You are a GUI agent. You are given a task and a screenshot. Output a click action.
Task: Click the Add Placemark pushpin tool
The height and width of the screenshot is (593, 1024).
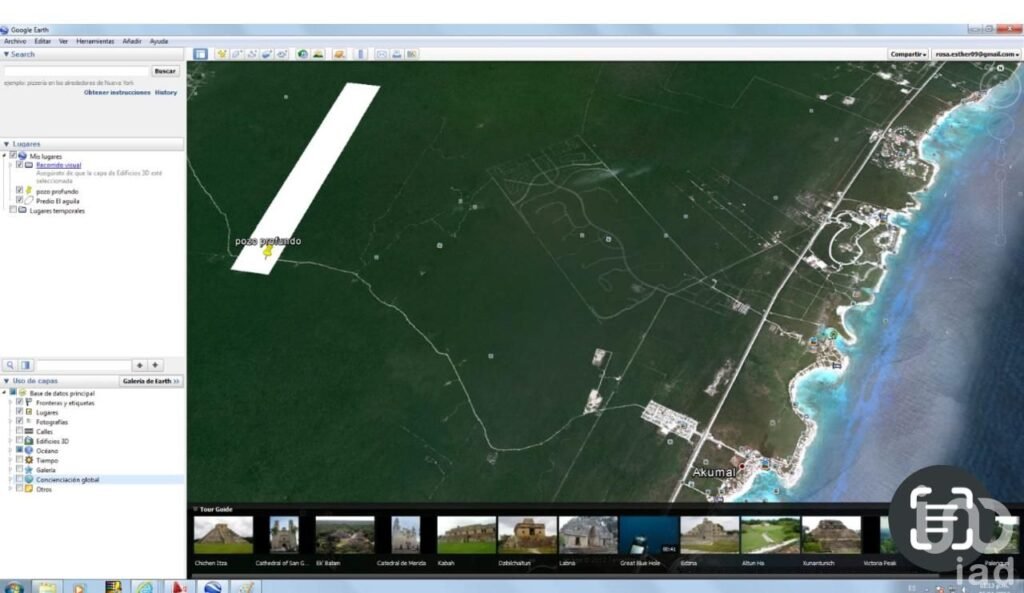(222, 54)
